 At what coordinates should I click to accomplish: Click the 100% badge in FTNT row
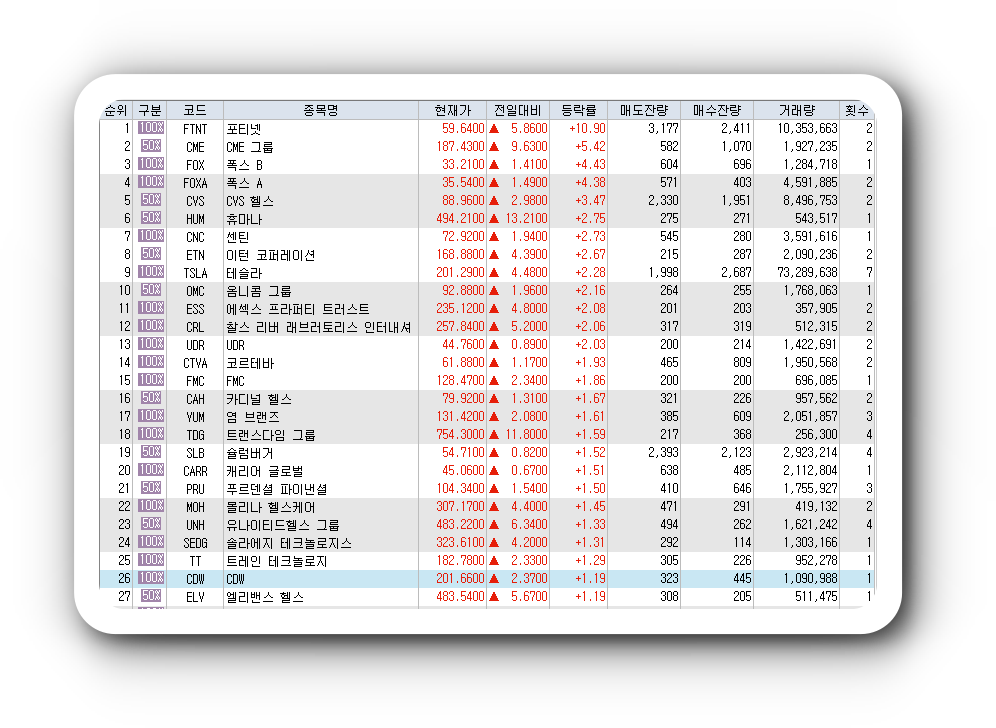(151, 128)
